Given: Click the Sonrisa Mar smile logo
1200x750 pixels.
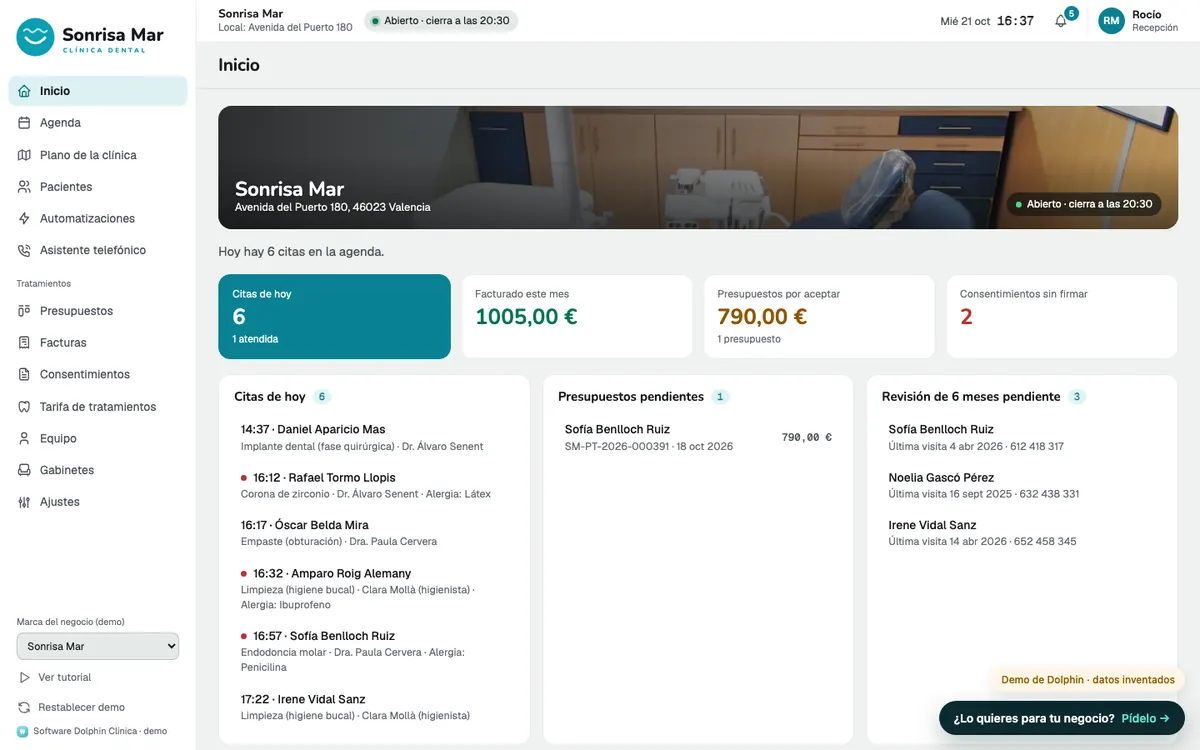Looking at the screenshot, I should [x=36, y=36].
